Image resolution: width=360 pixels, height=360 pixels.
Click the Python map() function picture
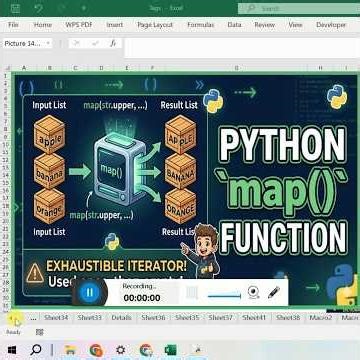click(x=186, y=190)
